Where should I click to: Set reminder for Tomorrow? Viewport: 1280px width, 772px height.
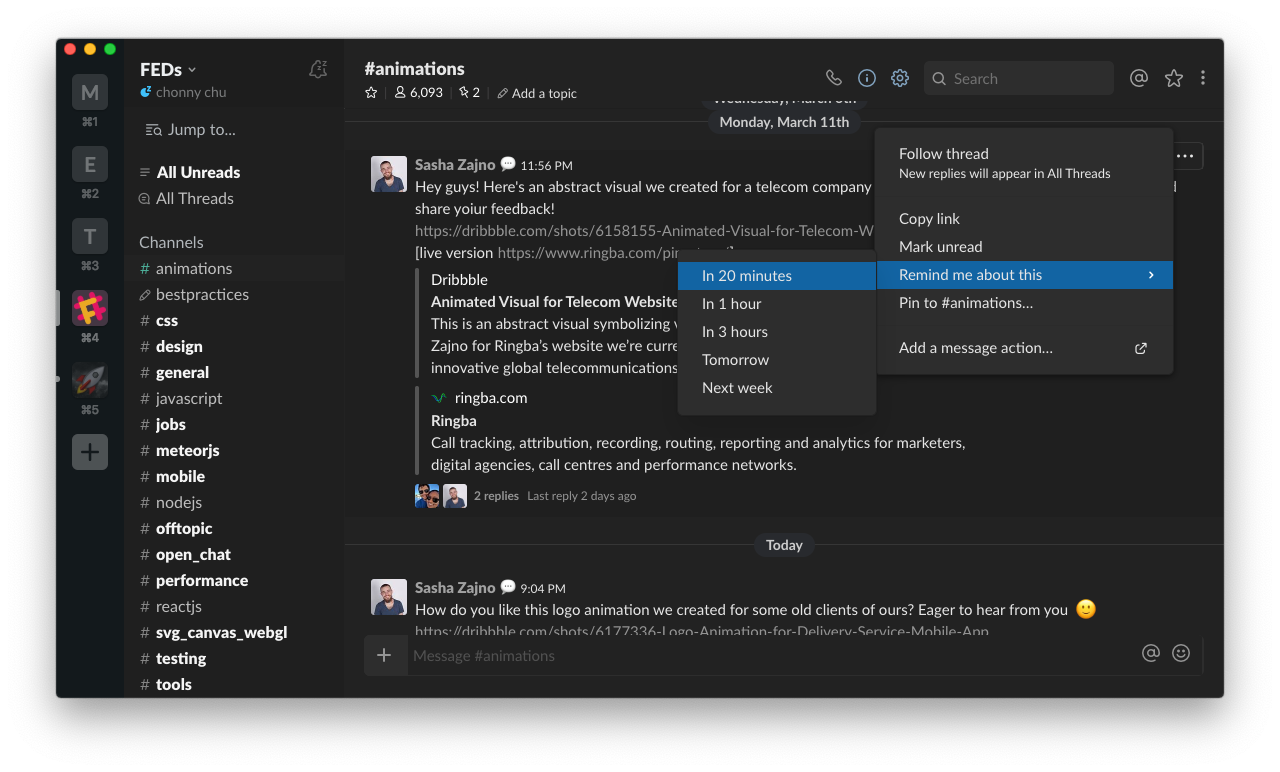pos(777,360)
